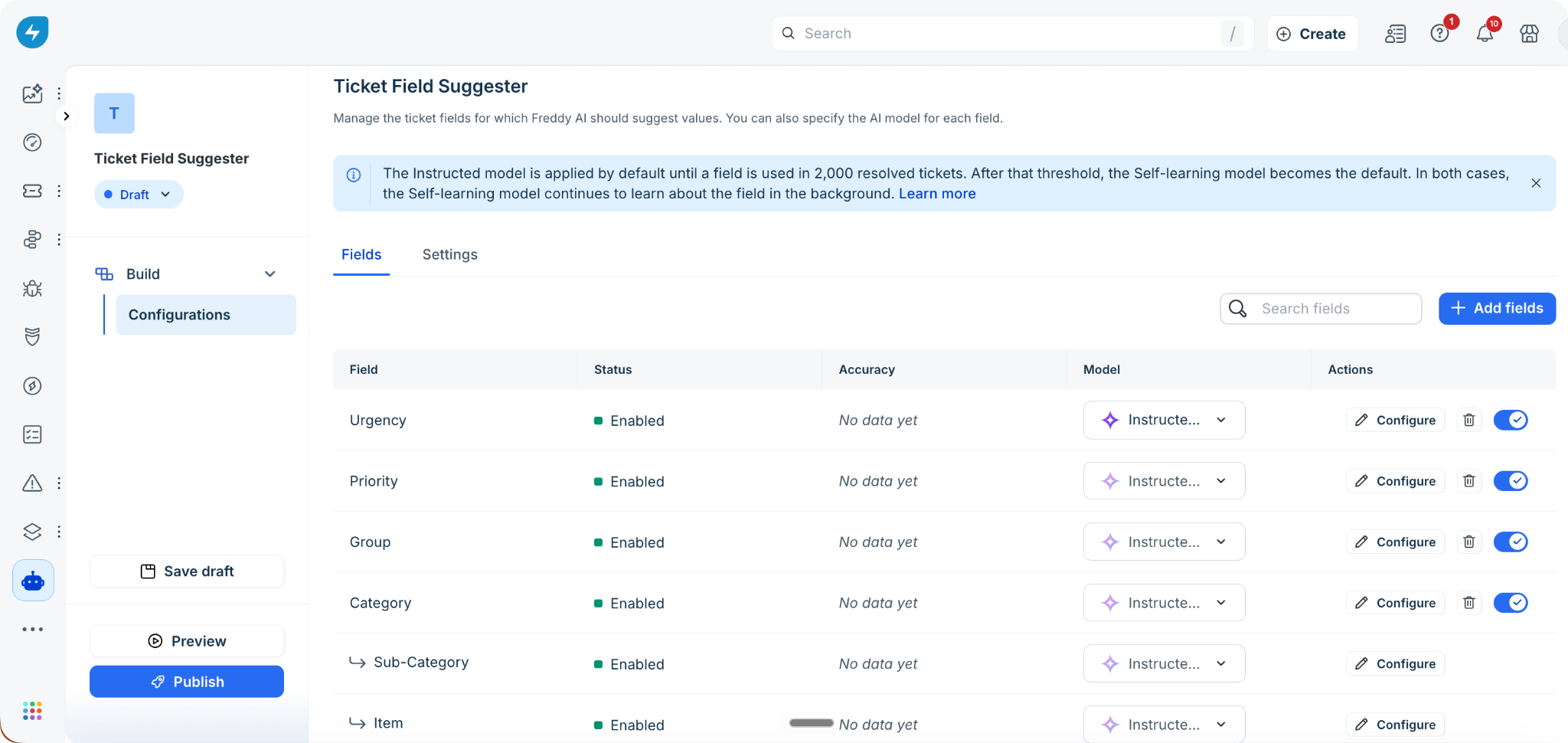
Task: Click the list icon next to Create
Action: (1396, 34)
